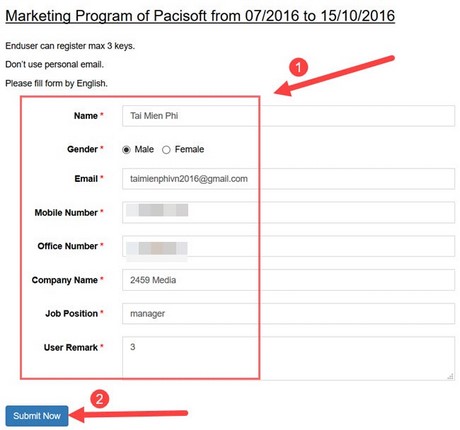Select the Male radio button

(126, 150)
